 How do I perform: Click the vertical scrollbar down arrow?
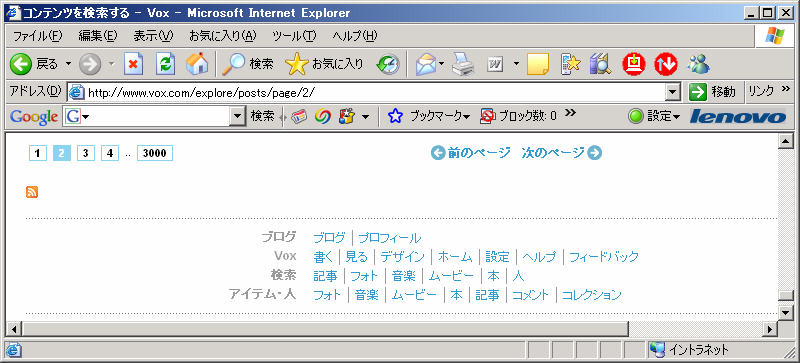click(x=785, y=312)
